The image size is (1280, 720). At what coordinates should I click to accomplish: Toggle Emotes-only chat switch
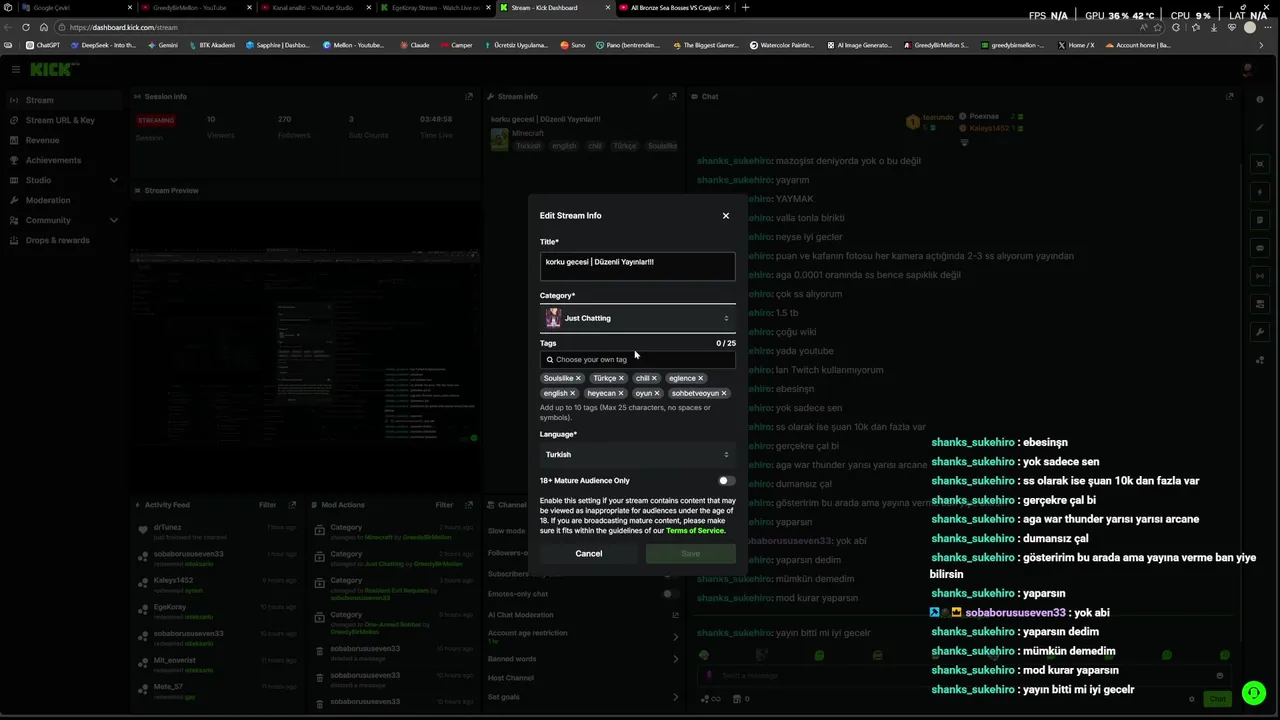coord(669,594)
